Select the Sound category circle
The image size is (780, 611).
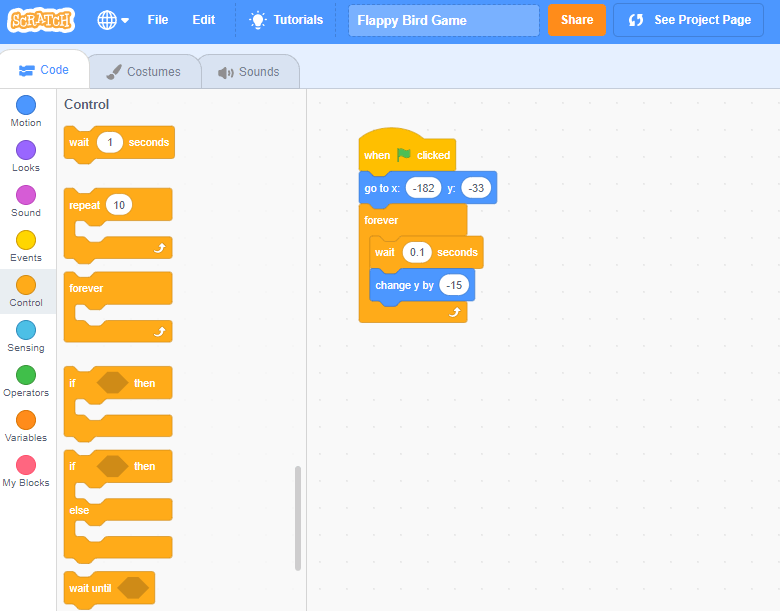click(x=26, y=195)
